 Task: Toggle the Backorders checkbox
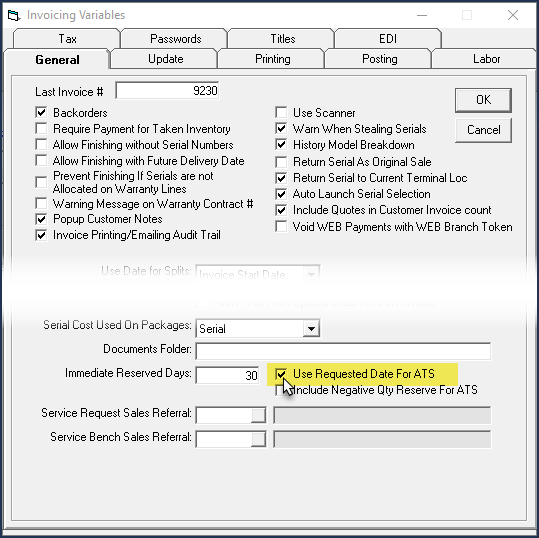41,112
